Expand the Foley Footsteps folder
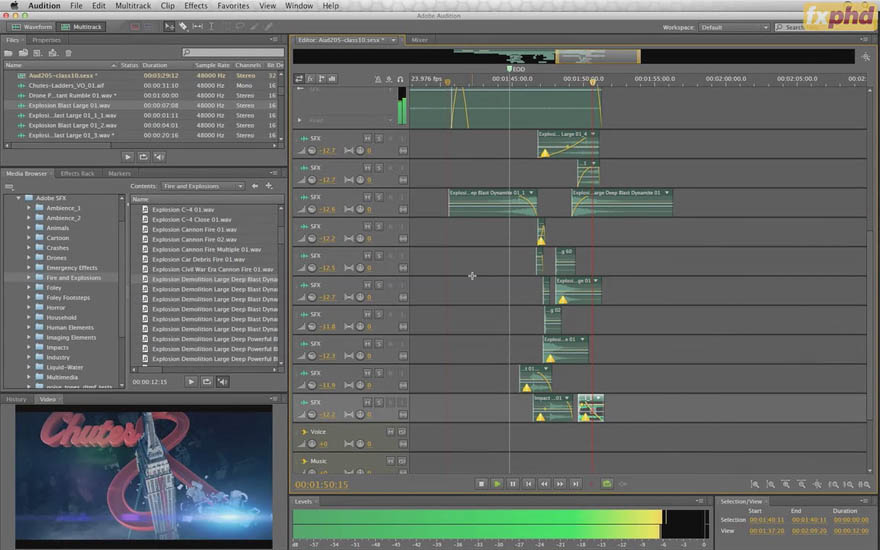The image size is (880, 550). point(29,297)
